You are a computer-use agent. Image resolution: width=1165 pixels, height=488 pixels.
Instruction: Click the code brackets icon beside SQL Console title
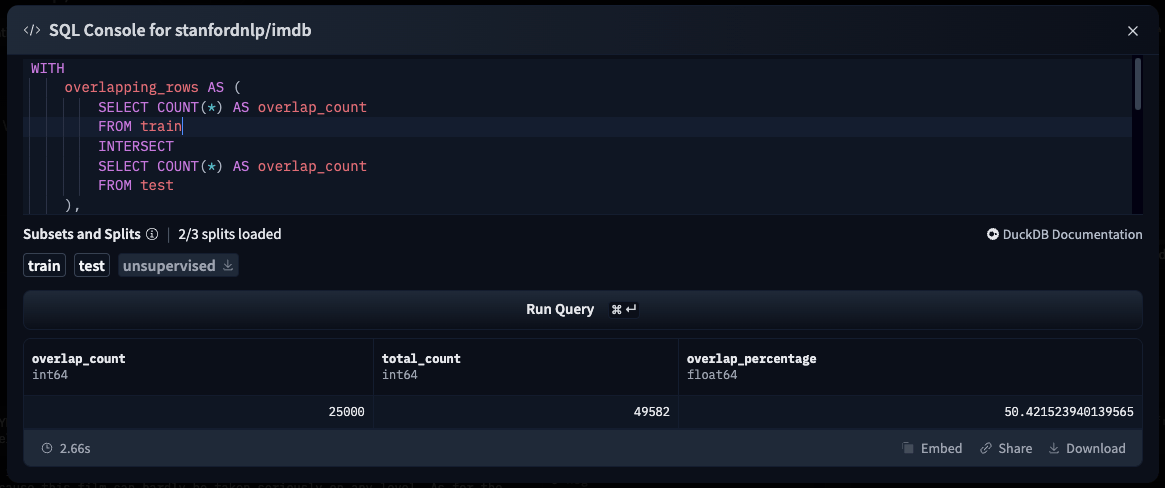(32, 31)
